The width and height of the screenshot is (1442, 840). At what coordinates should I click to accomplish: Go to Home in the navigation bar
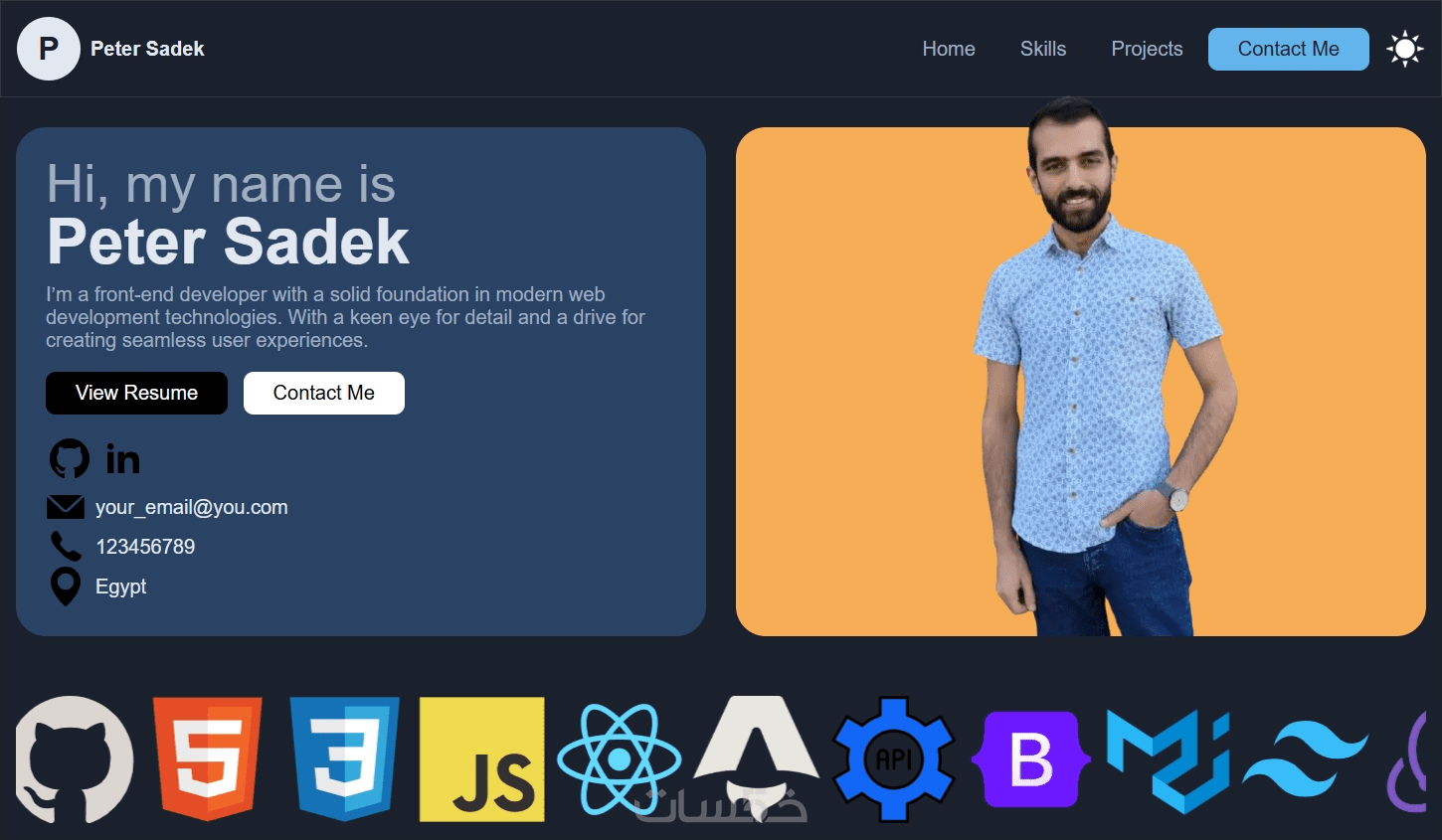click(x=949, y=49)
